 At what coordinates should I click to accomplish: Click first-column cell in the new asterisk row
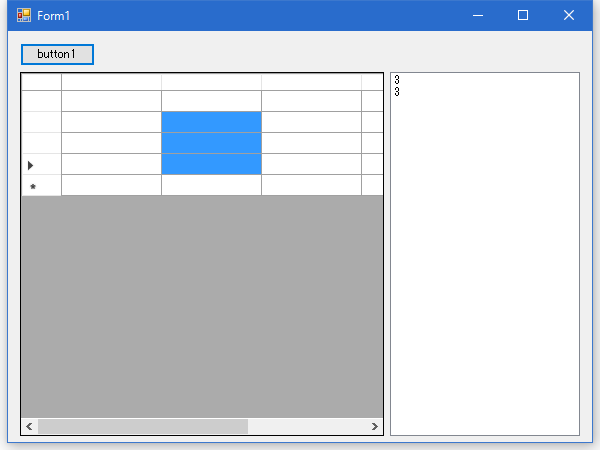tap(111, 186)
